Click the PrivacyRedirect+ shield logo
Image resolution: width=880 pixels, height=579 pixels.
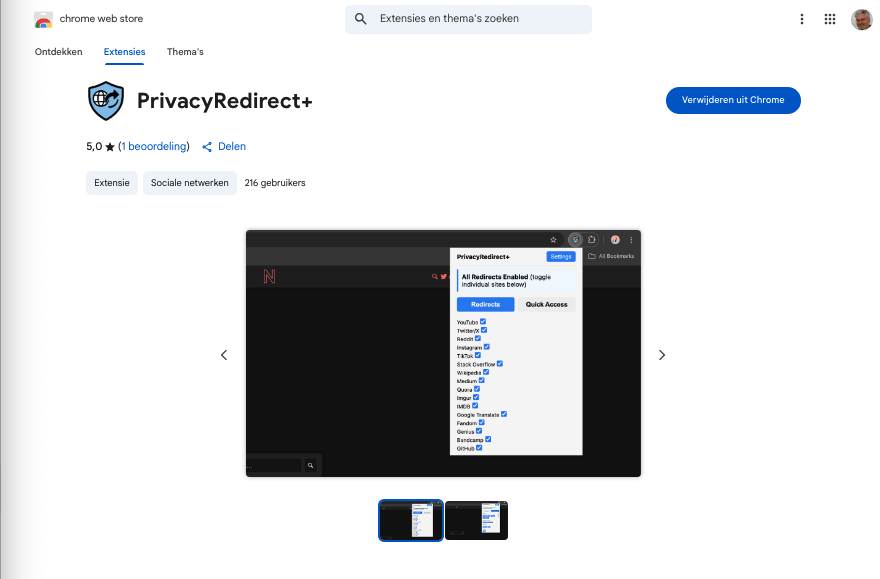click(106, 100)
